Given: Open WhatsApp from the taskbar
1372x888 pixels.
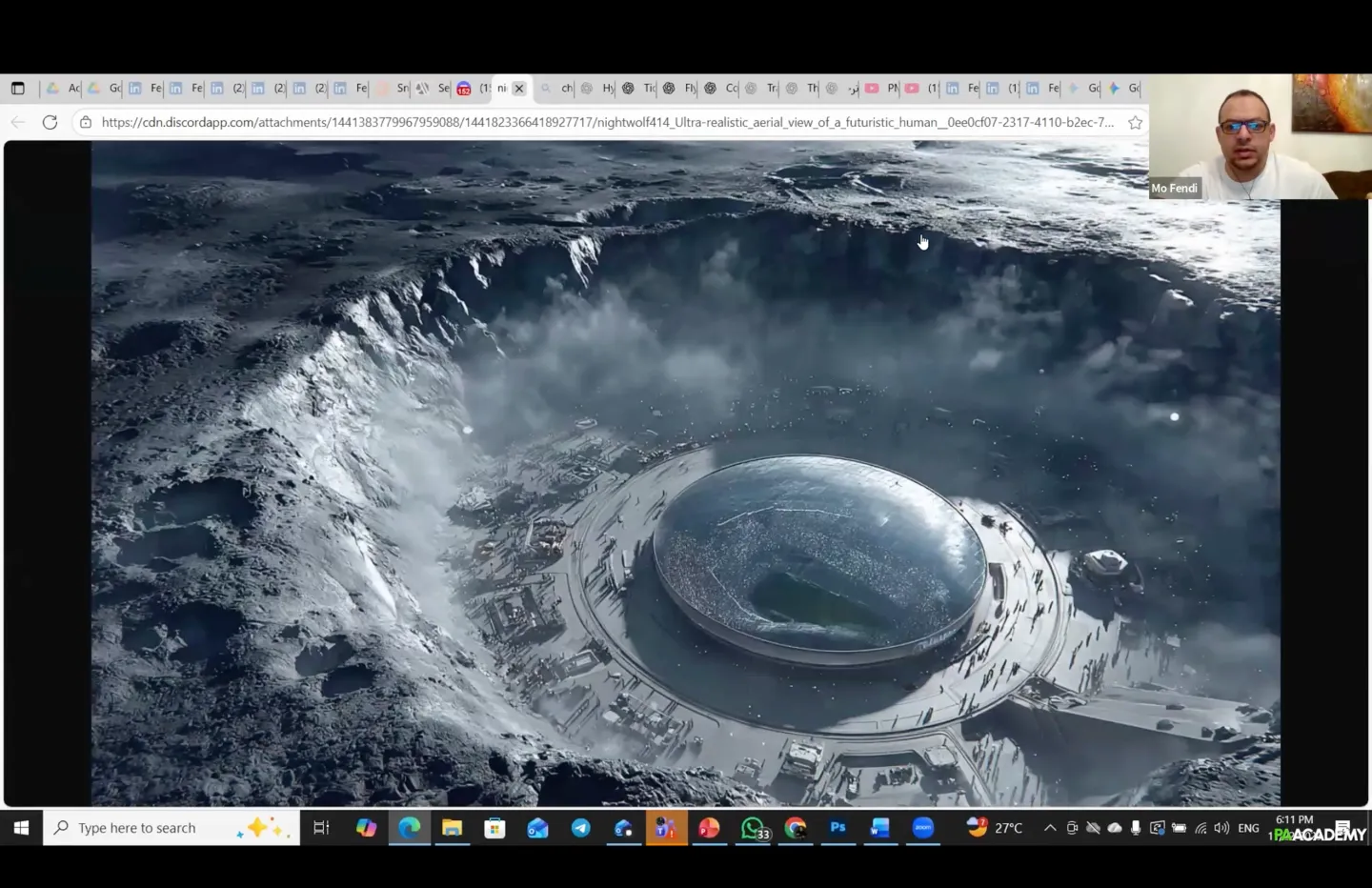Looking at the screenshot, I should coord(753,828).
